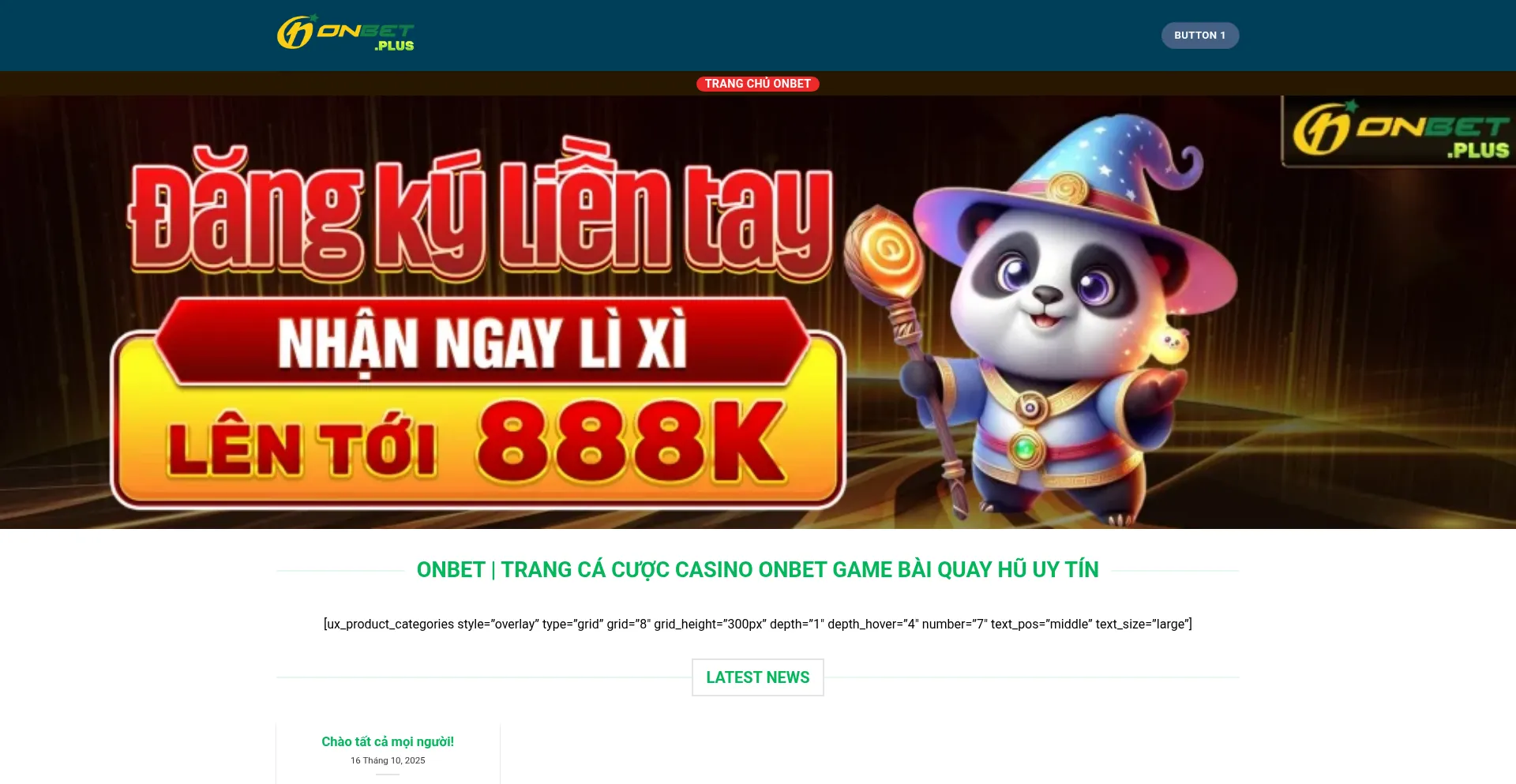Click the small yellow chick beside the panda
The image size is (1516, 784).
coord(1169,344)
